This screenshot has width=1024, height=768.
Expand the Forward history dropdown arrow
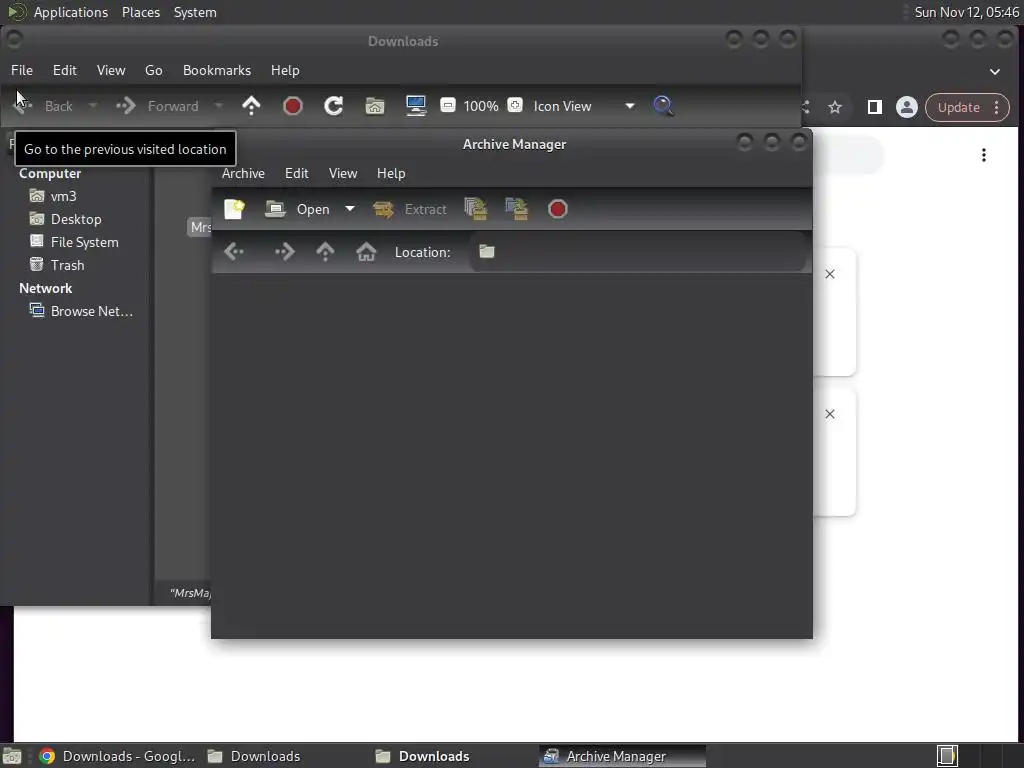point(219,106)
